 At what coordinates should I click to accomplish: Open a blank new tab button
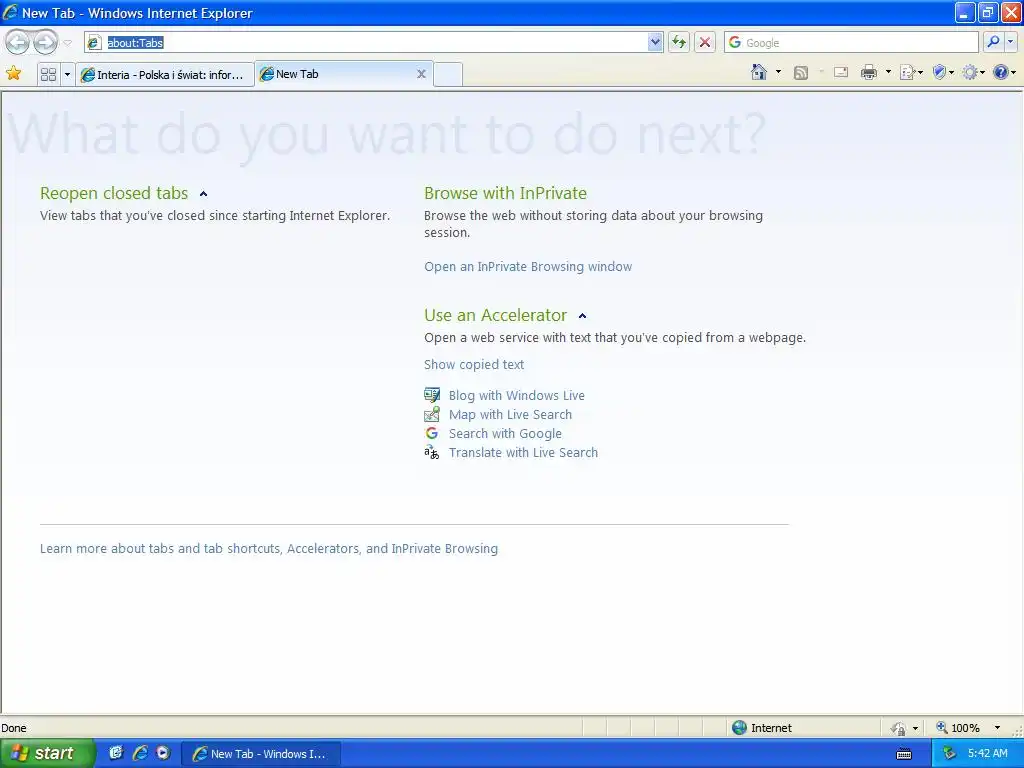tap(448, 74)
